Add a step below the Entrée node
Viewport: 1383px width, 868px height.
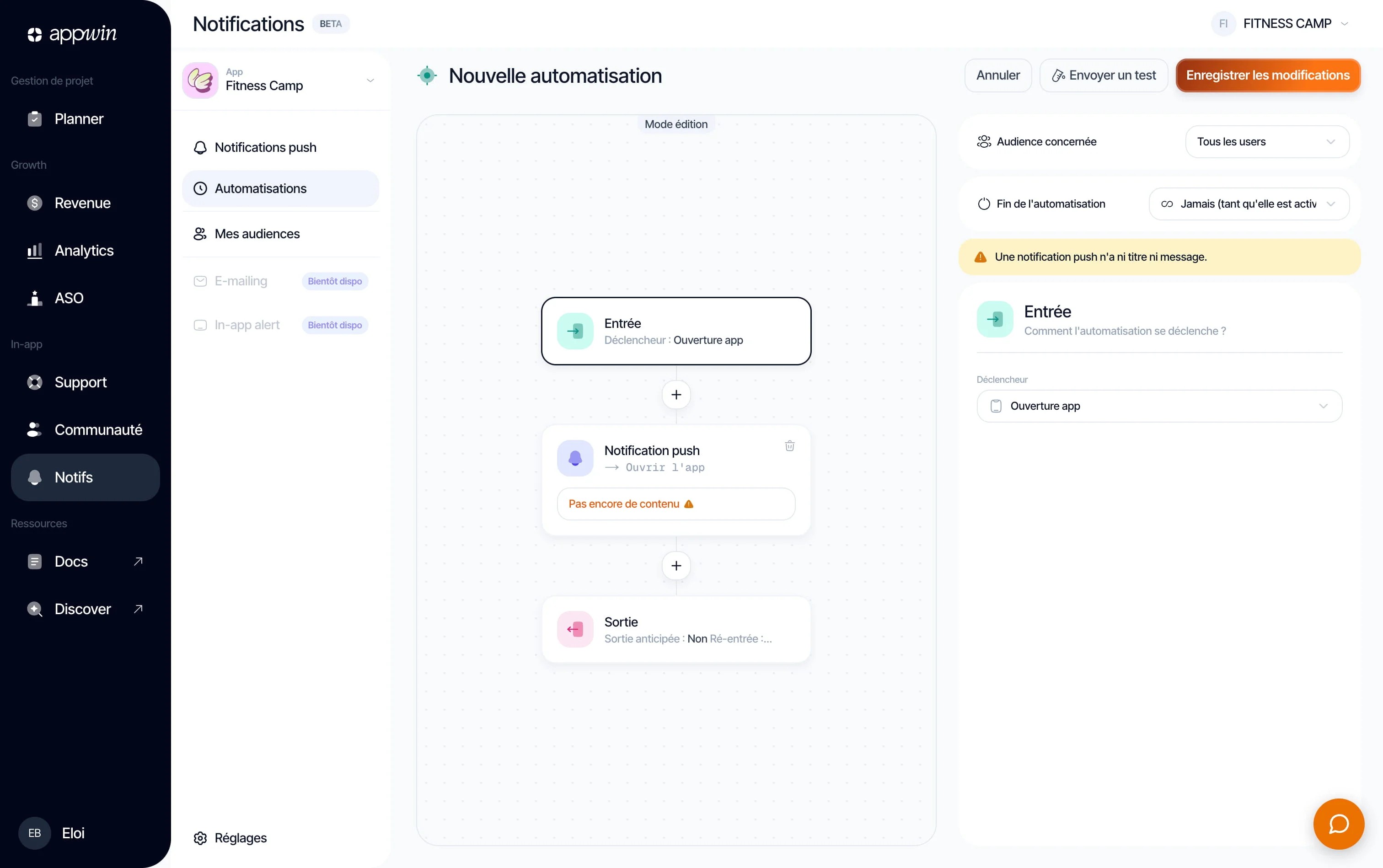(676, 395)
